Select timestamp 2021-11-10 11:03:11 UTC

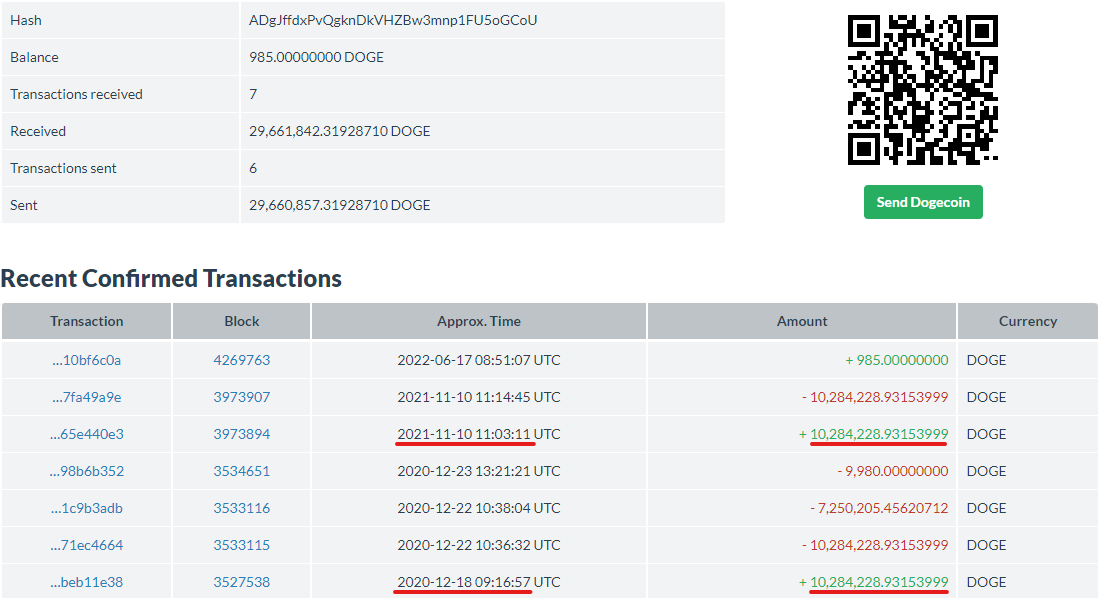(479, 434)
